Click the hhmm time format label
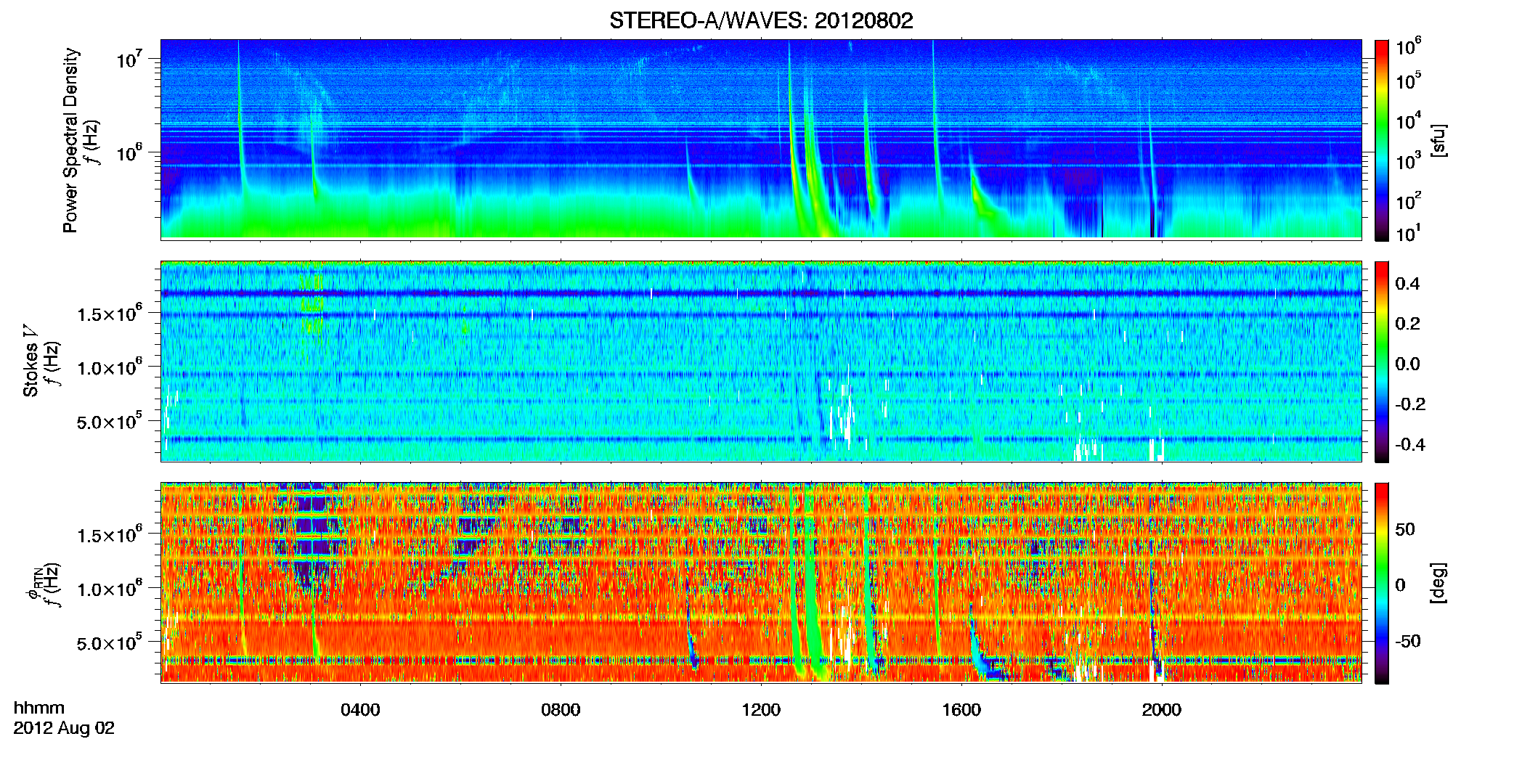Screen dimensions: 1522x784 coord(38,709)
